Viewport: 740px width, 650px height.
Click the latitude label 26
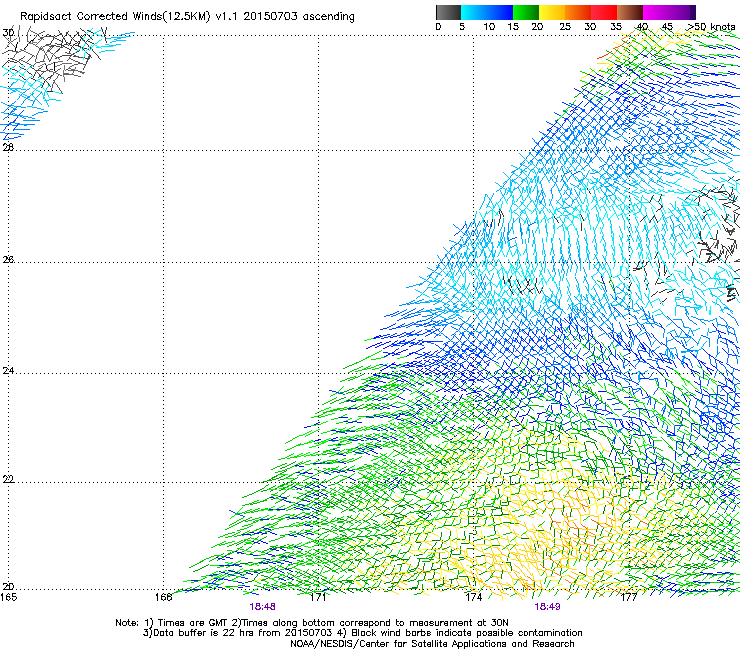tap(8, 259)
